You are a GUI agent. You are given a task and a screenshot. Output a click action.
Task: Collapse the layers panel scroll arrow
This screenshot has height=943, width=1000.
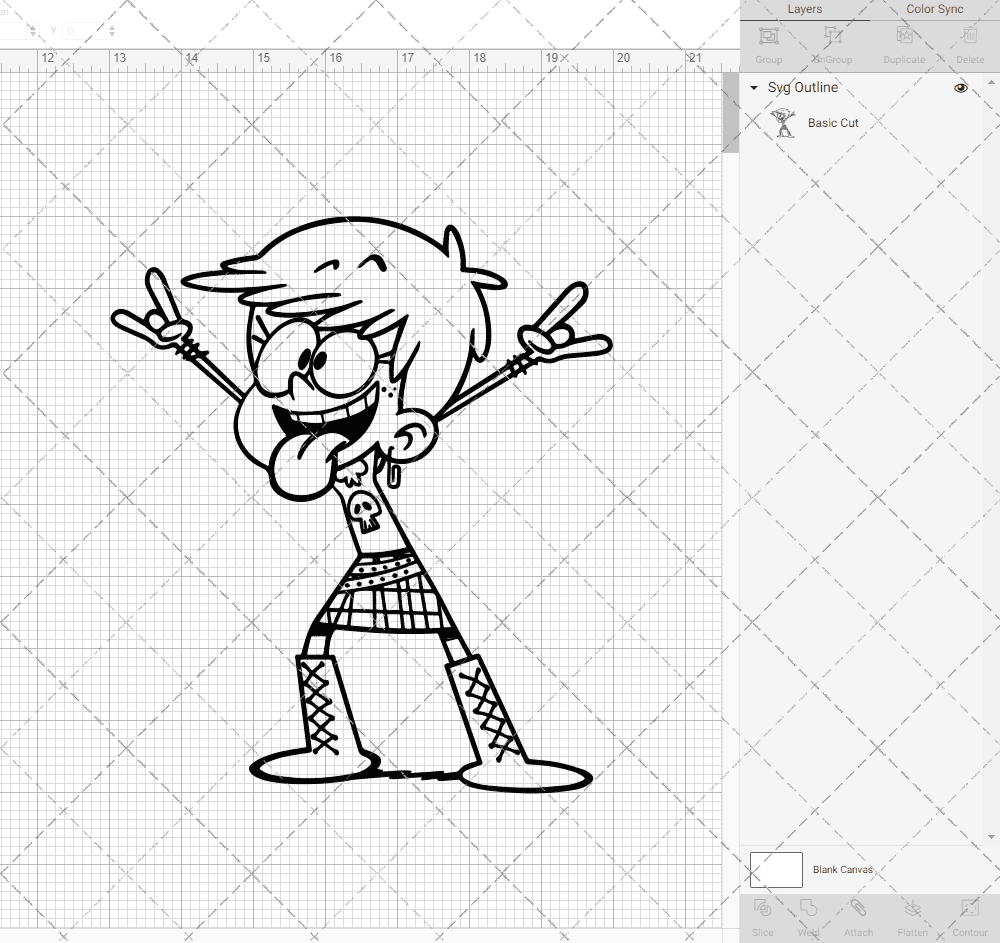point(993,81)
